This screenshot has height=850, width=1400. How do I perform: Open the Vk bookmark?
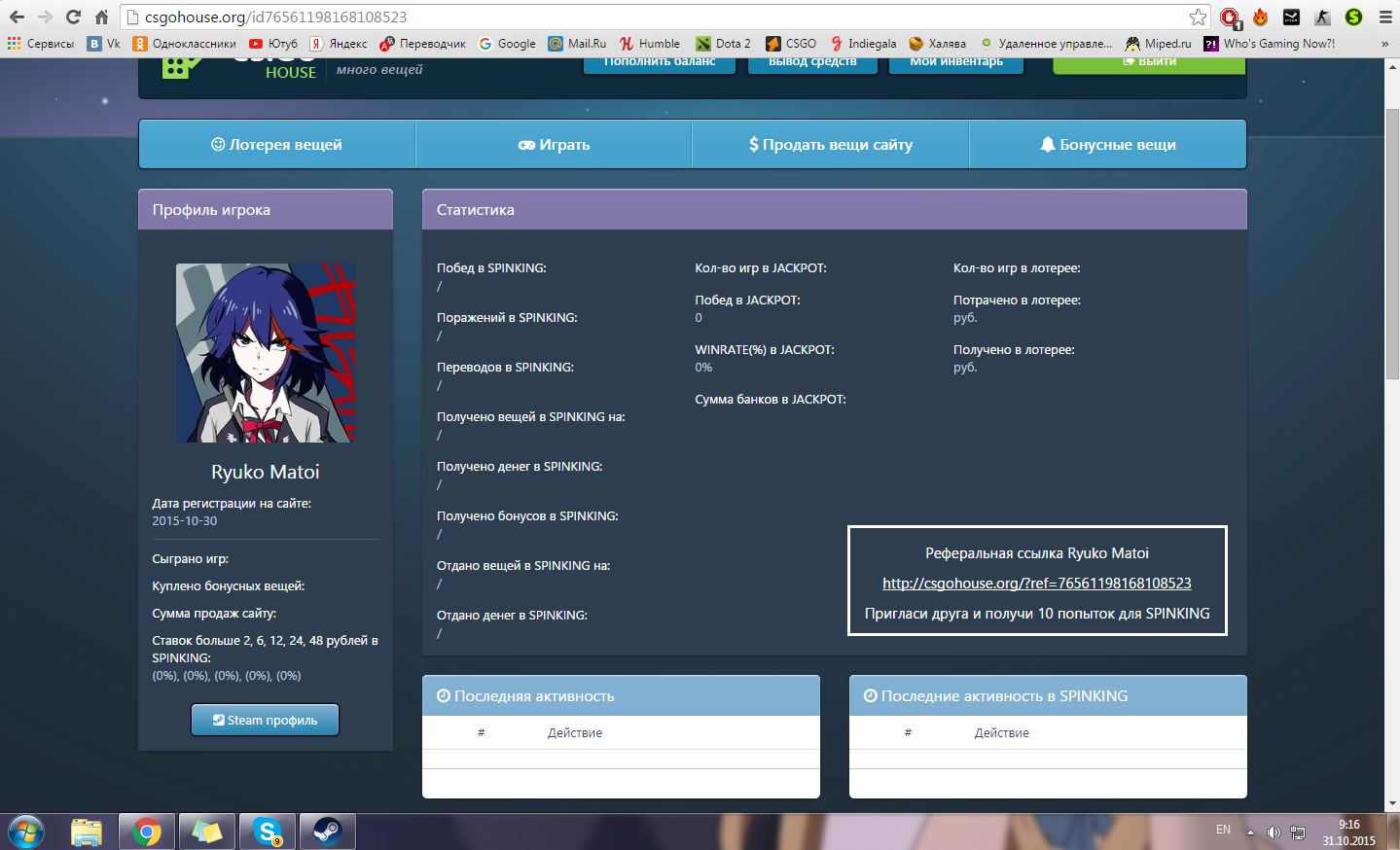point(103,44)
